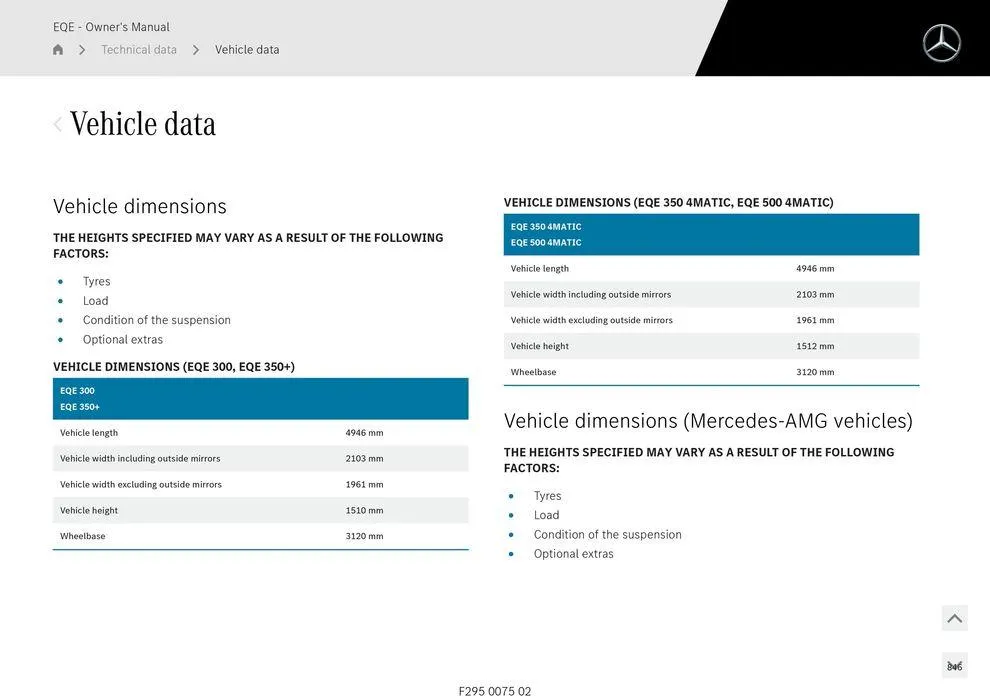Image resolution: width=990 pixels, height=700 pixels.
Task: Click the breadcrumb chevron before Vehicle data
Action: click(196, 50)
